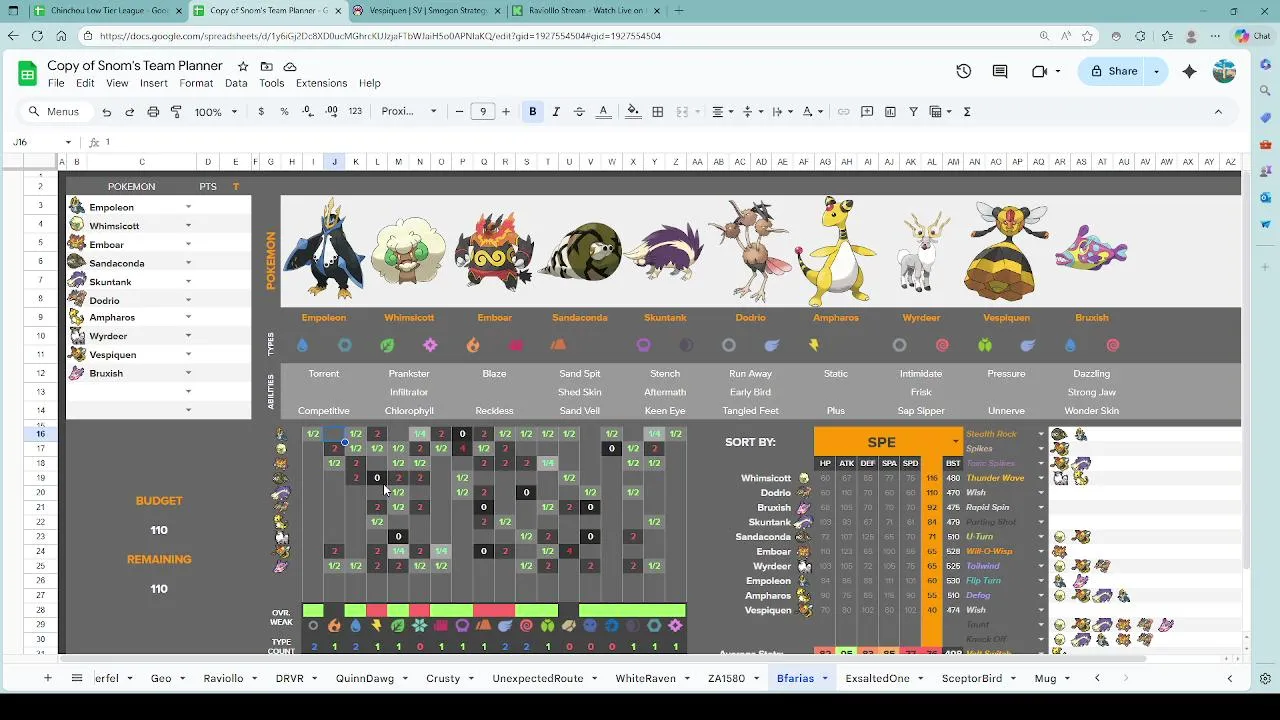Viewport: 1280px width, 720px height.
Task: Click the Gemini sparkle icon
Action: pyautogui.click(x=1189, y=71)
